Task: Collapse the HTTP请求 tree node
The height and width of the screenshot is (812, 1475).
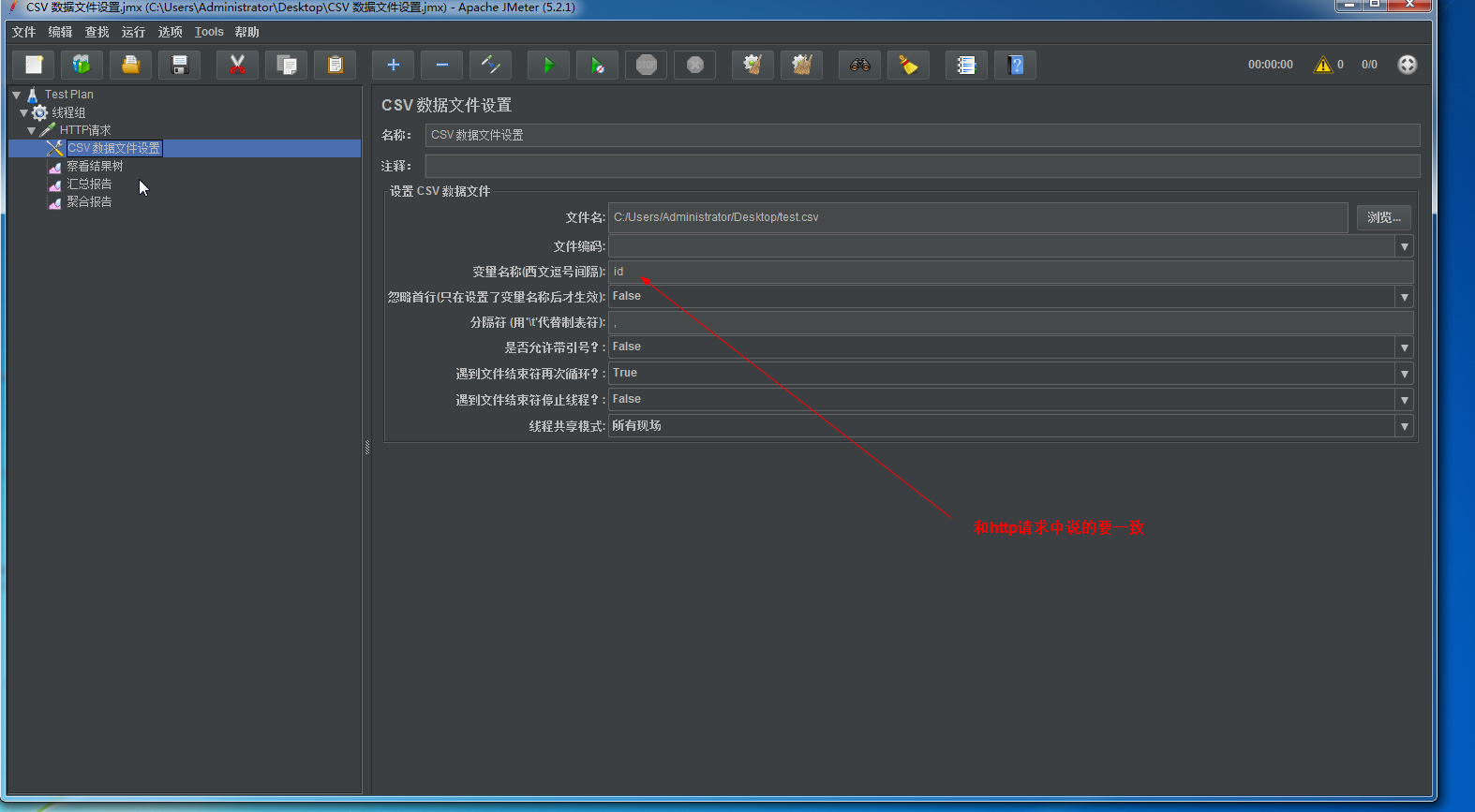Action: (32, 131)
